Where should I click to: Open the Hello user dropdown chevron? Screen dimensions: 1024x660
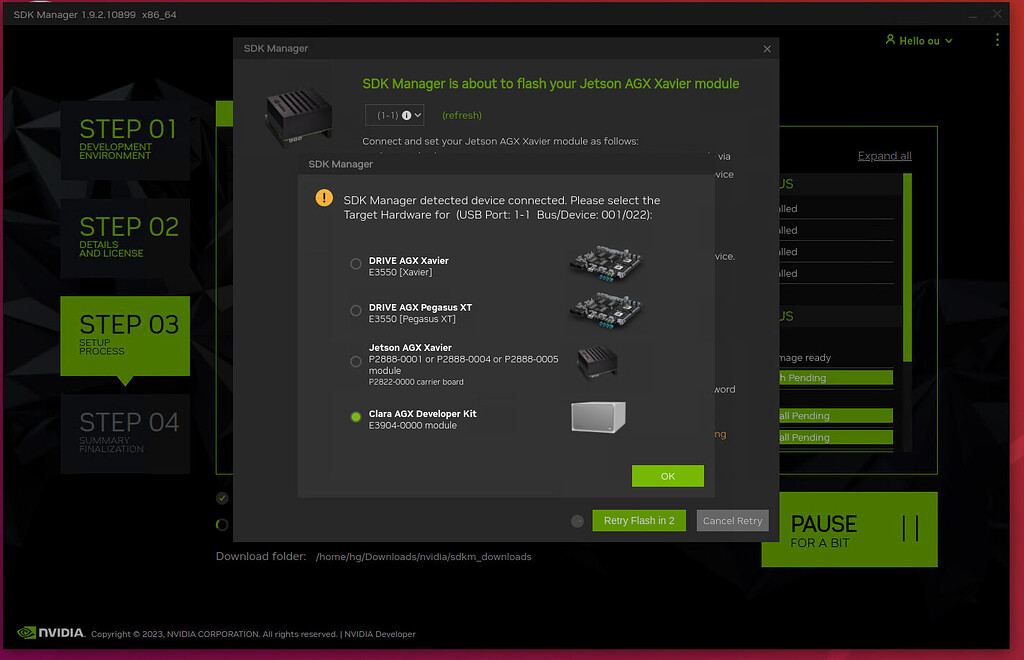click(948, 40)
